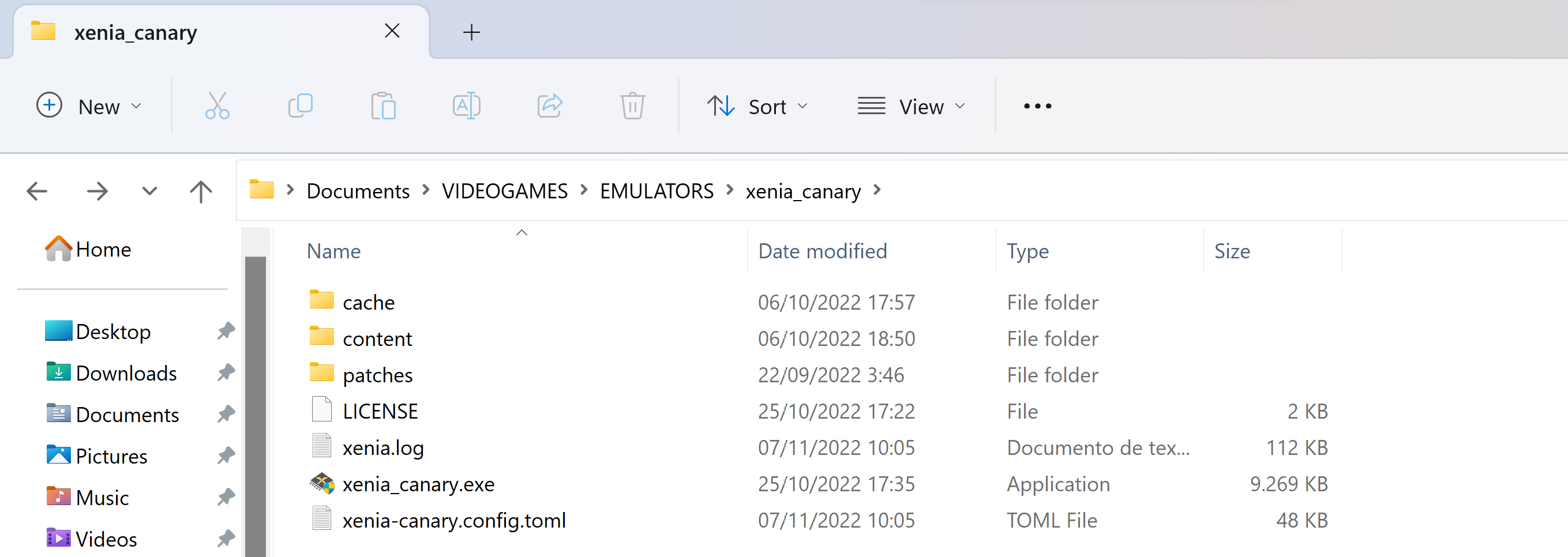Expand chevron after xenia_canary in path

877,190
